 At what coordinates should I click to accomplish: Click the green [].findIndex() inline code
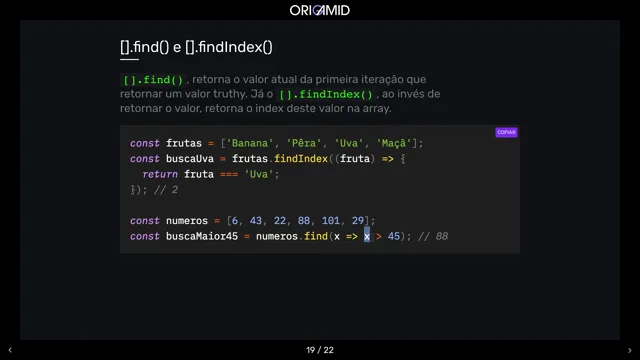tap(326, 94)
